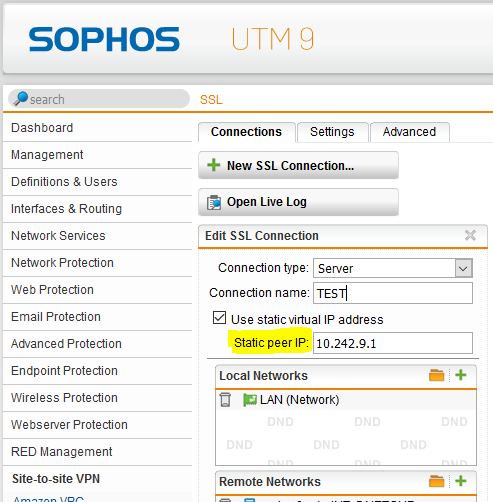Open folder icon in Local Networks panel
This screenshot has width=493, height=502.
click(436, 375)
